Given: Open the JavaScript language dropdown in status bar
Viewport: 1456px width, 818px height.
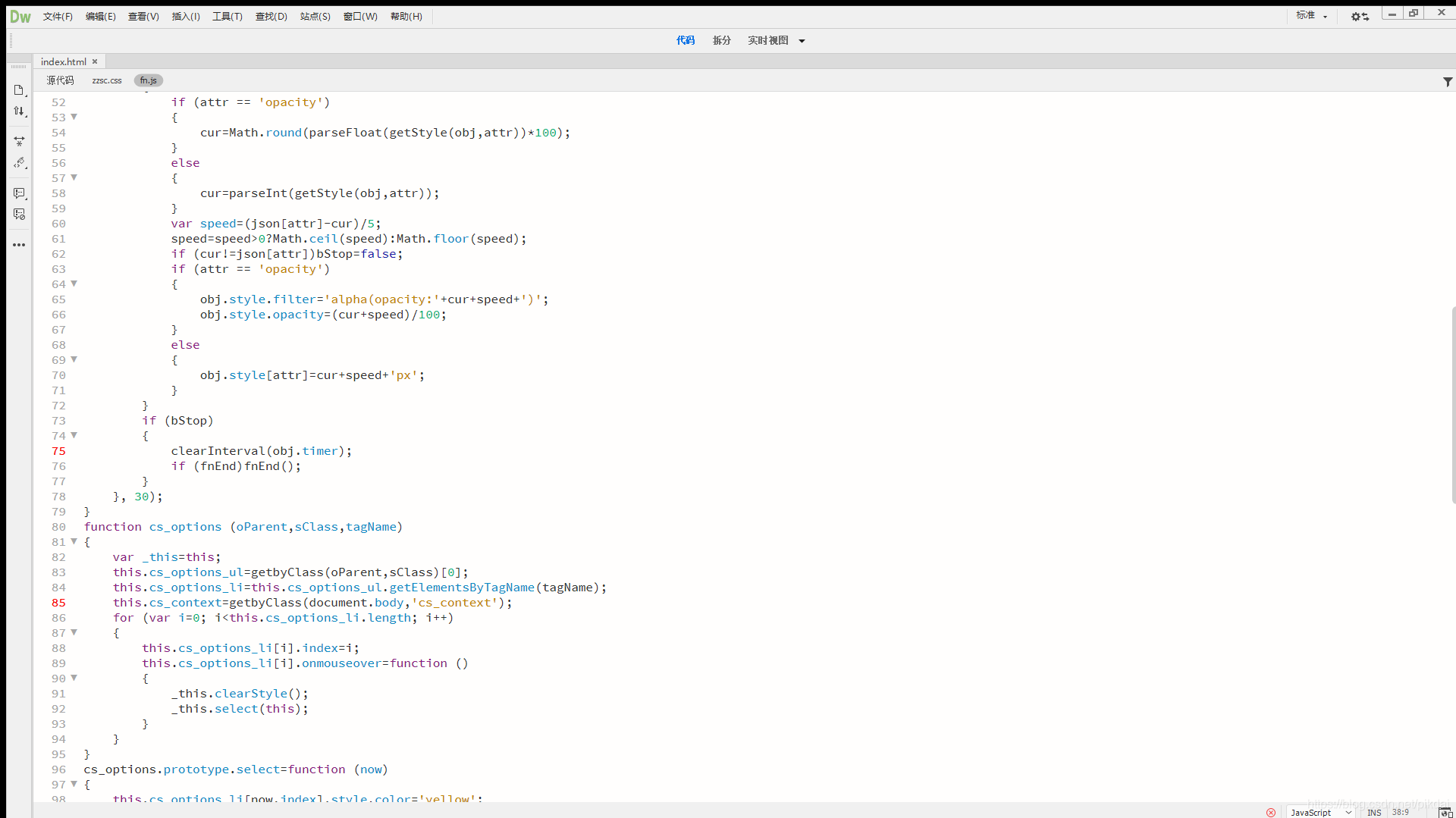Looking at the screenshot, I should [x=1320, y=812].
